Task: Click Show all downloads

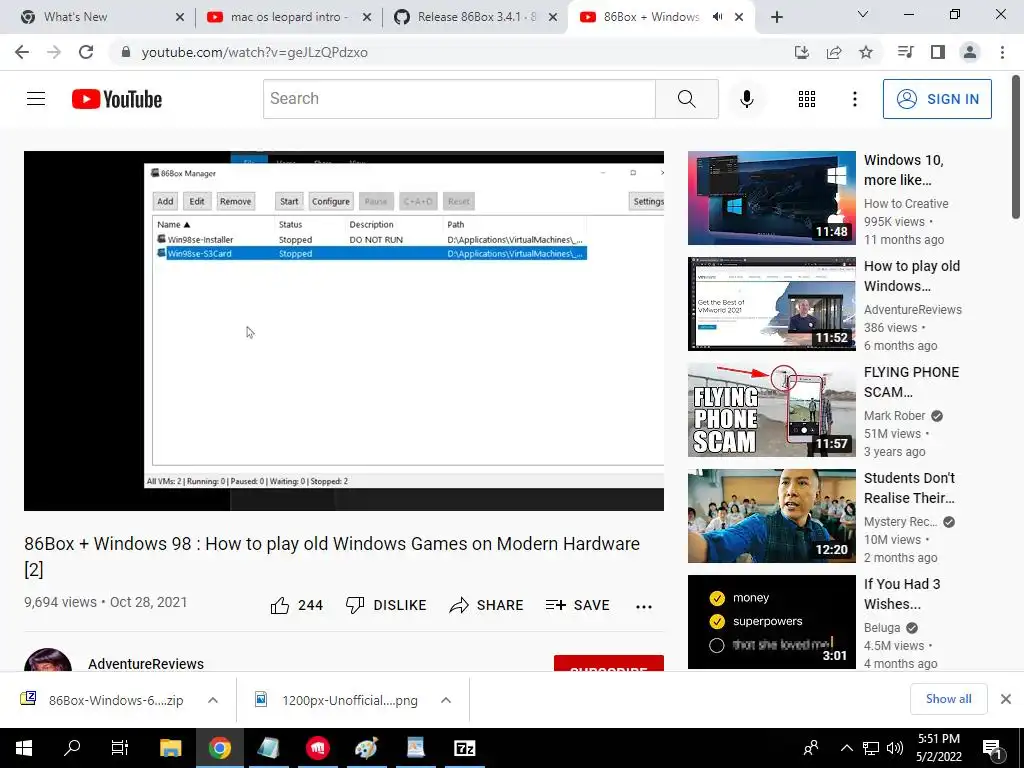Action: click(x=948, y=699)
